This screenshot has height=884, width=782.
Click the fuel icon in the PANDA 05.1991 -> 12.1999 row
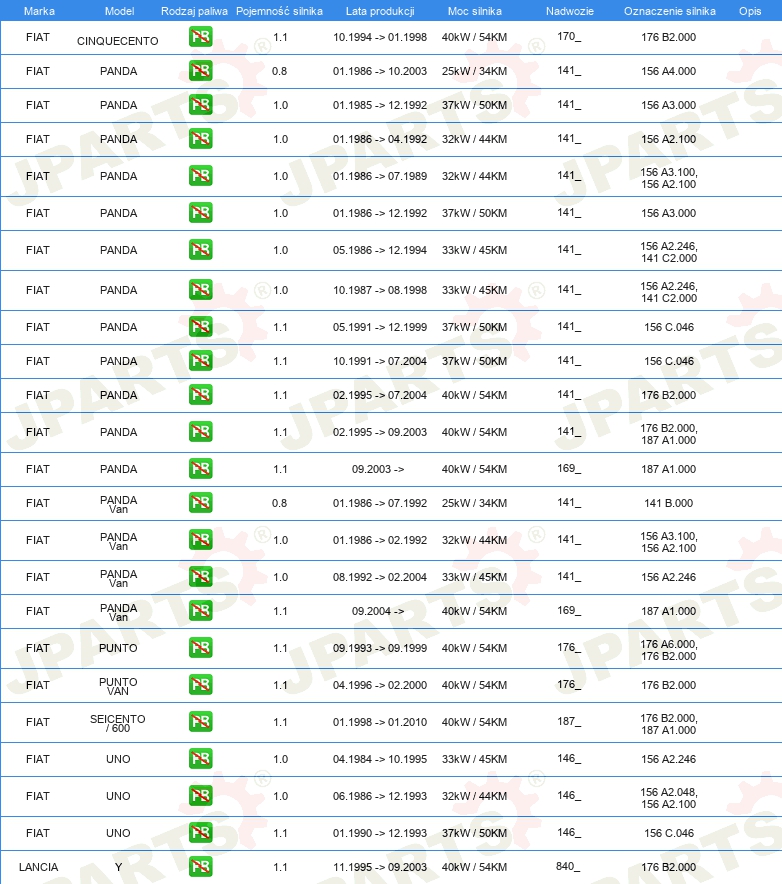coord(201,327)
